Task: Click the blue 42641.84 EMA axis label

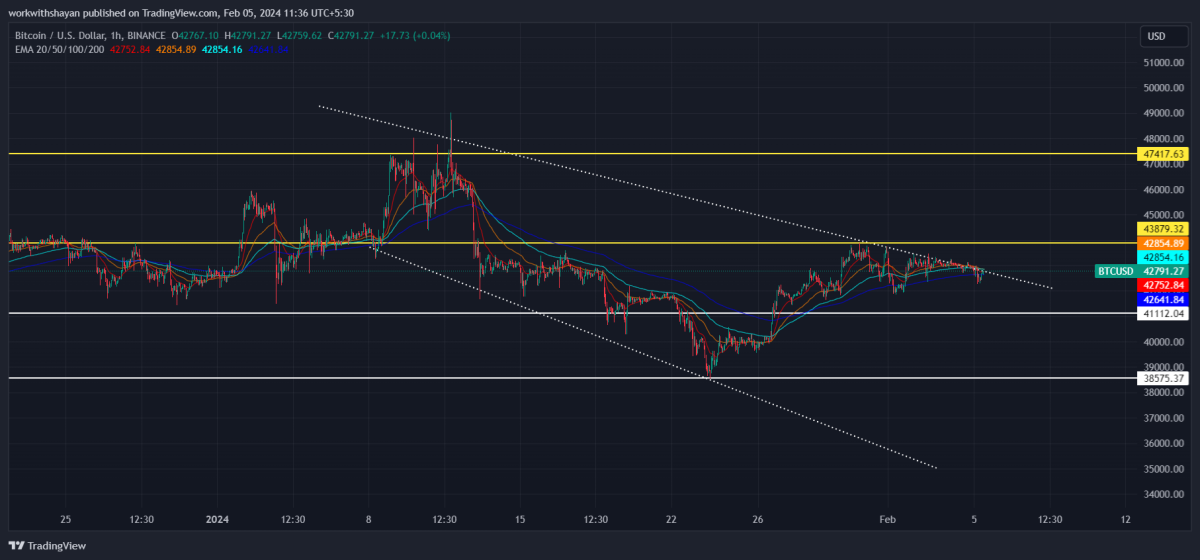Action: tap(1162, 299)
